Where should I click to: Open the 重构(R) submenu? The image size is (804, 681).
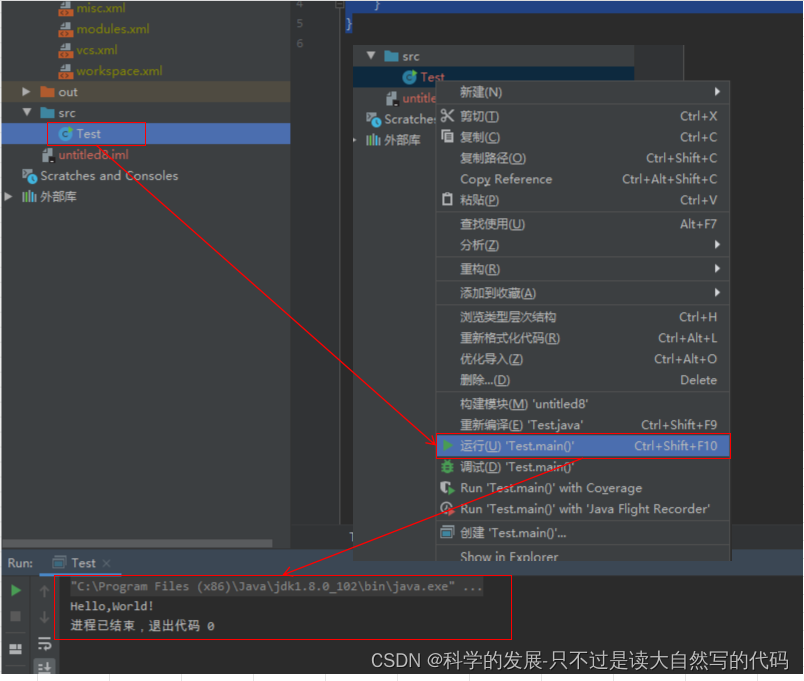(x=582, y=269)
